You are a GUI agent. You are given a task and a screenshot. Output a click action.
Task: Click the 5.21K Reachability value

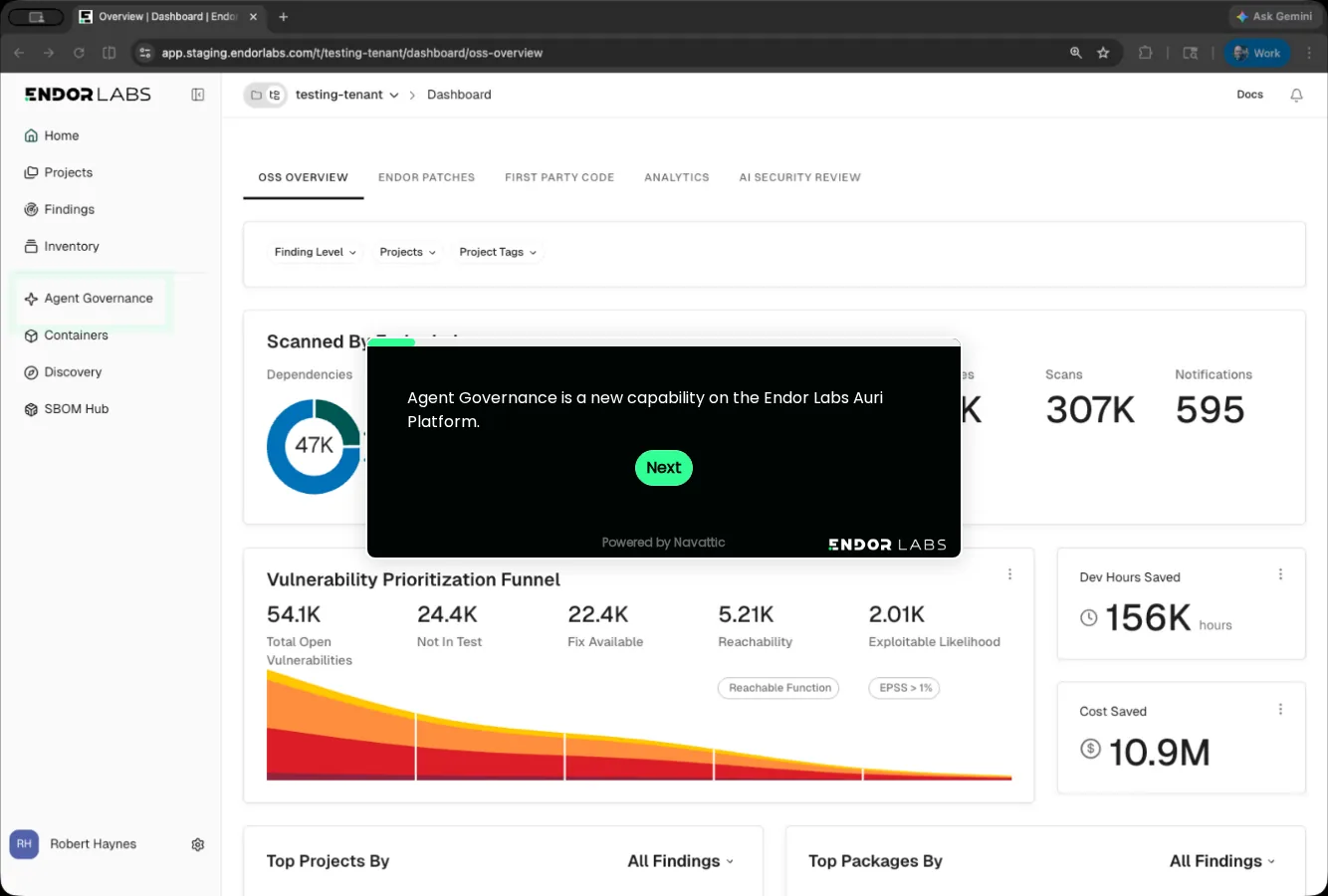(747, 614)
